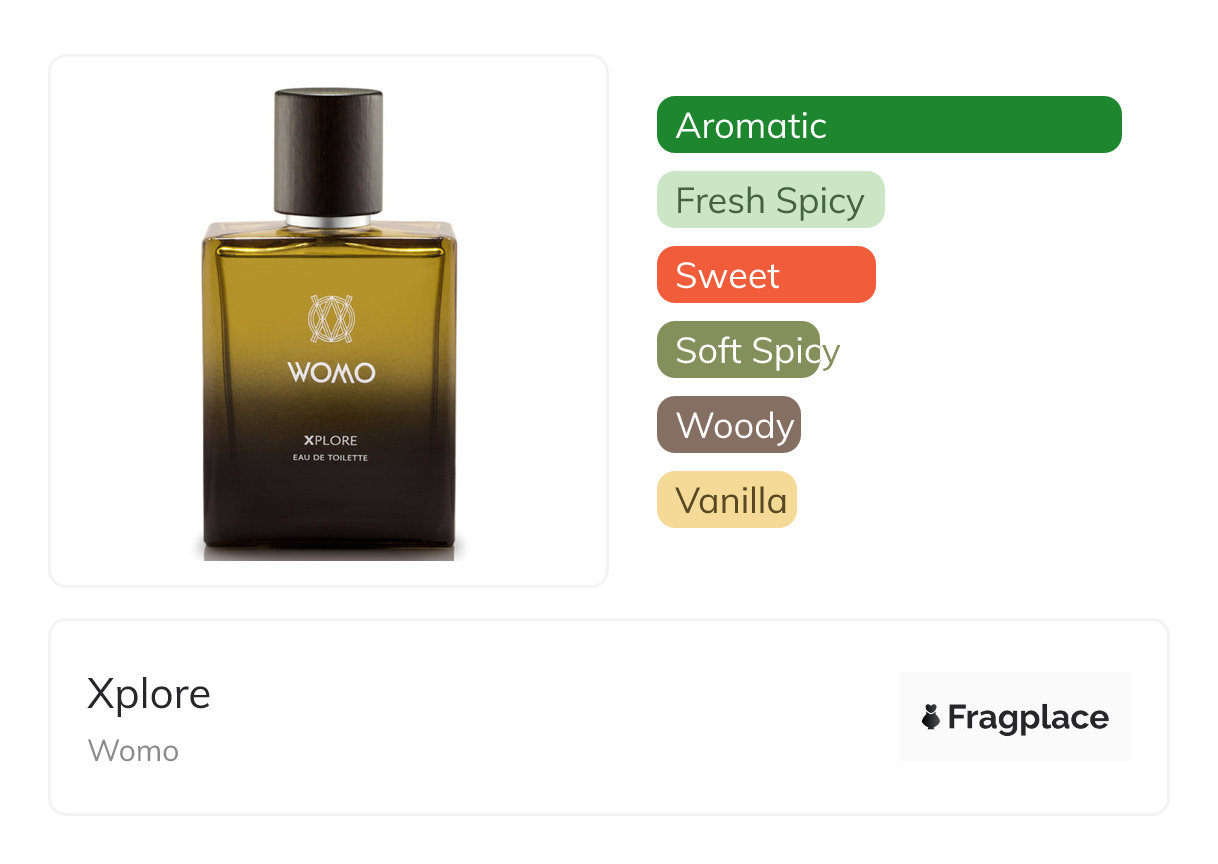This screenshot has height=864, width=1218.
Task: Choose the brown Woody accord bar
Action: [x=729, y=425]
